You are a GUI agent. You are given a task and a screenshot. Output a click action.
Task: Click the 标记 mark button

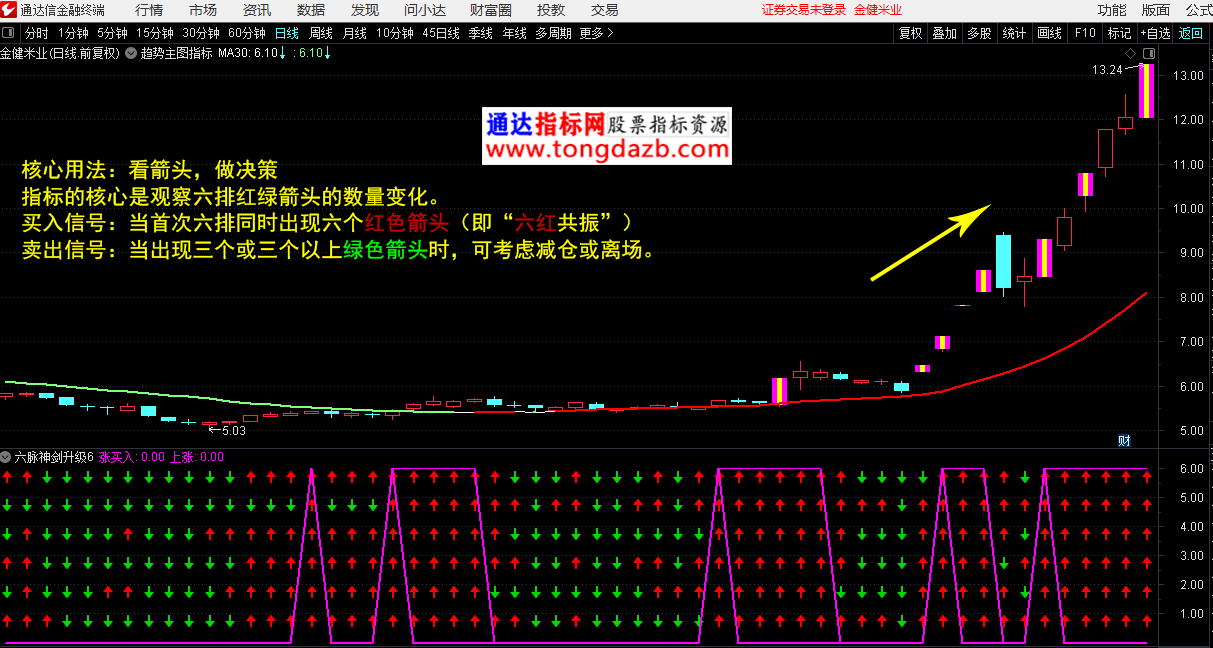pyautogui.click(x=1119, y=33)
